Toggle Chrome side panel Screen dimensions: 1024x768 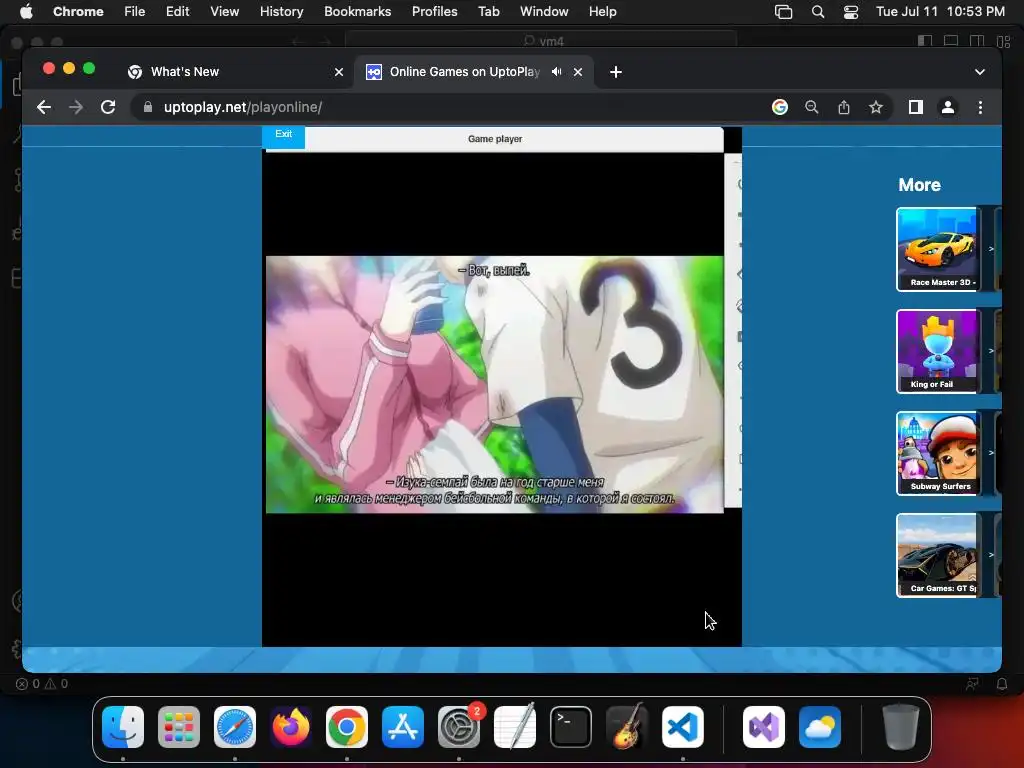[916, 107]
